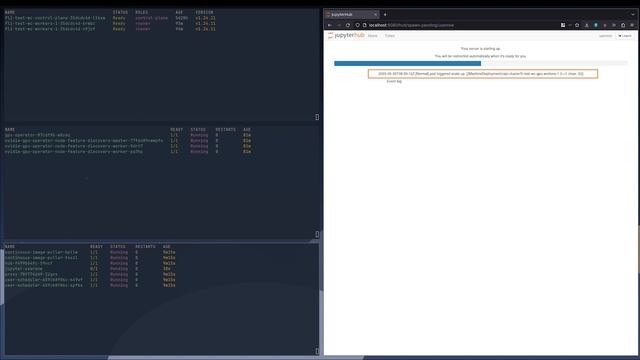Click the blue spawn progress bar

407,63
